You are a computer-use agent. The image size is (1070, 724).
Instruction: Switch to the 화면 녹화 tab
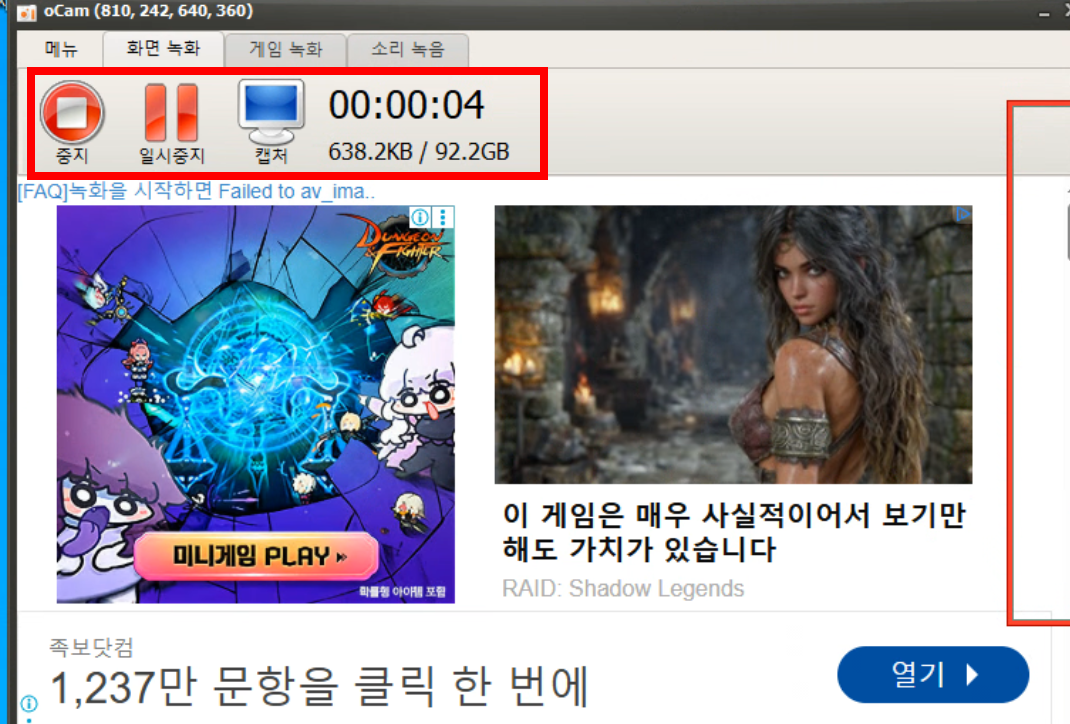click(163, 48)
